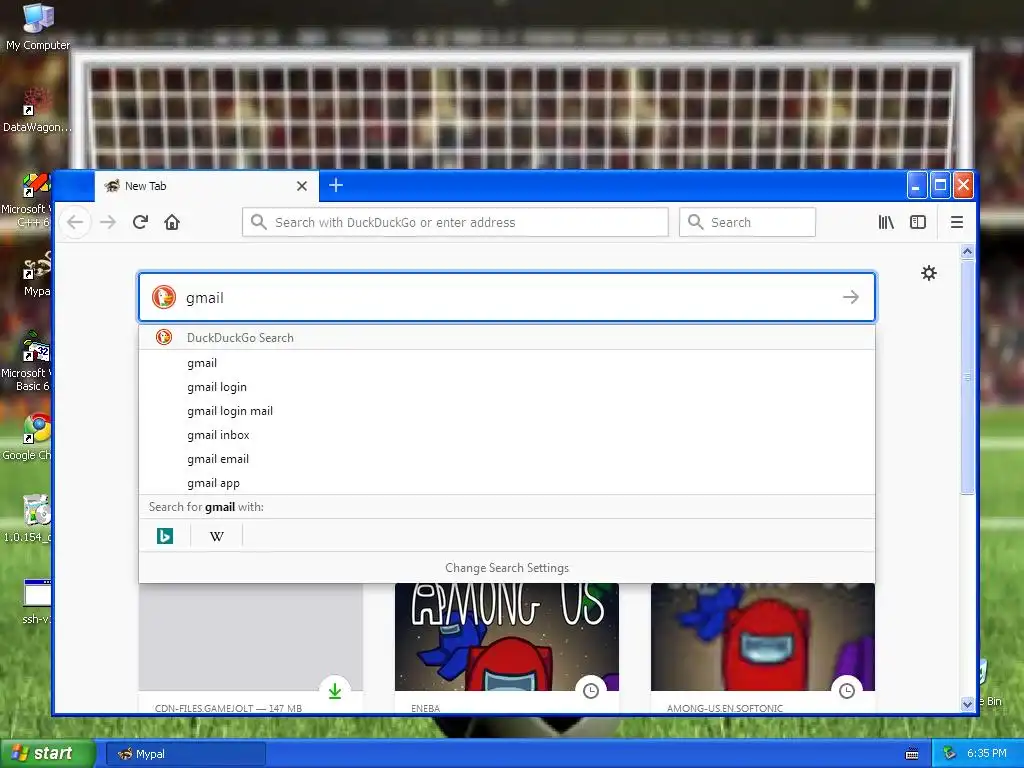Choose the 'gmail login mail' suggestion
Viewport: 1024px width, 768px height.
(507, 411)
